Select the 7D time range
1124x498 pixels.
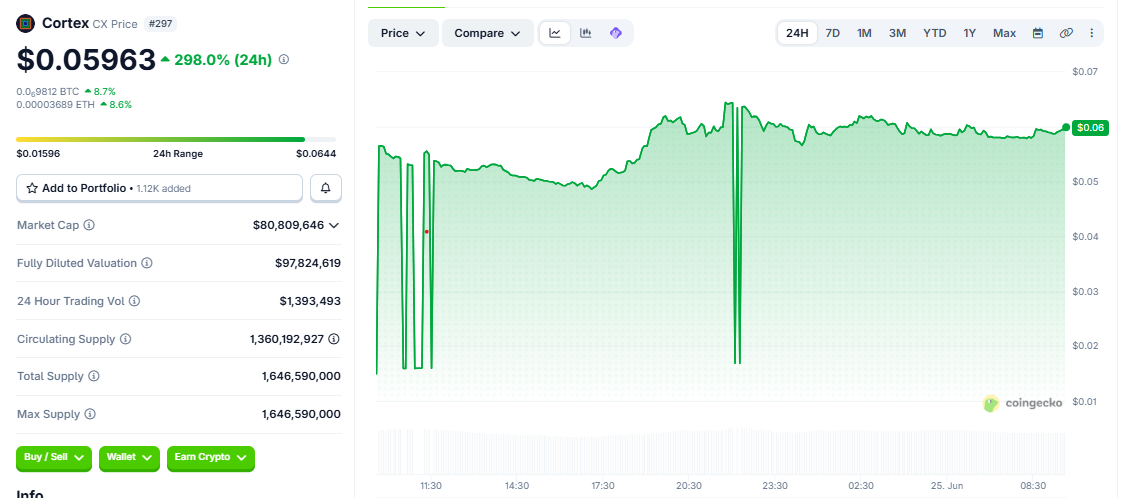pos(832,33)
